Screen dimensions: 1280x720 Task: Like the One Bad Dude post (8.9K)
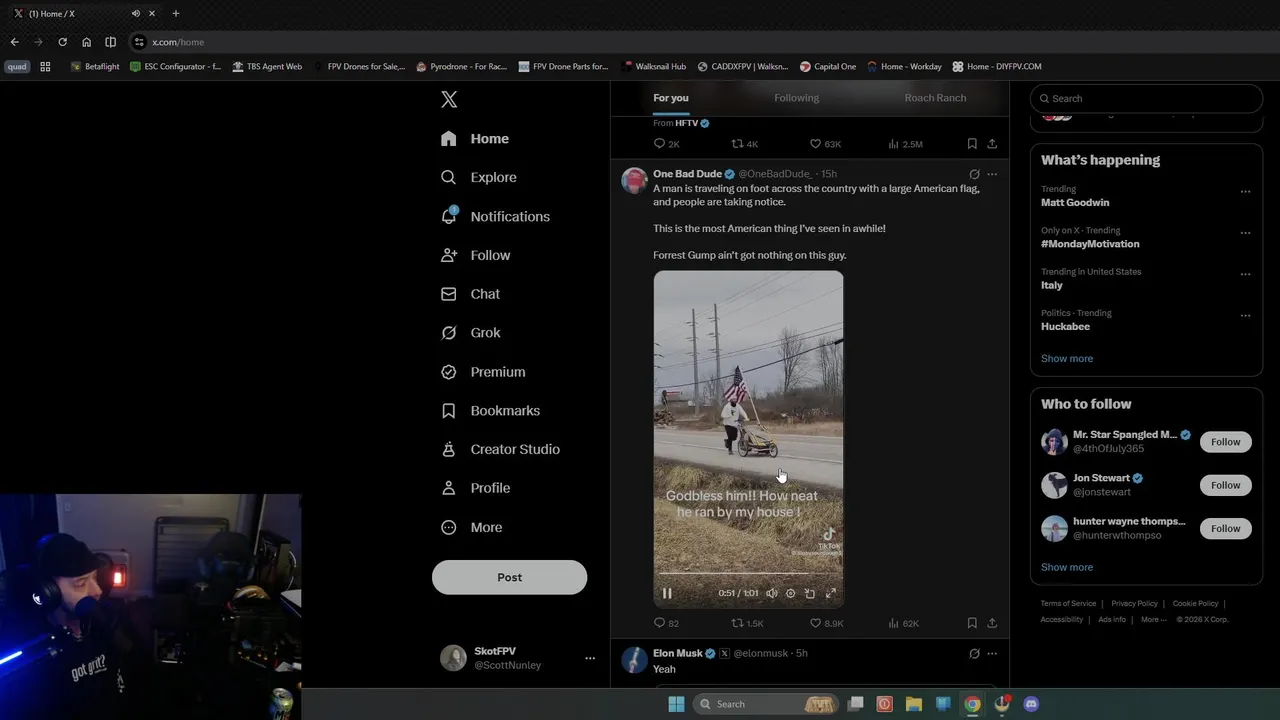pos(826,623)
